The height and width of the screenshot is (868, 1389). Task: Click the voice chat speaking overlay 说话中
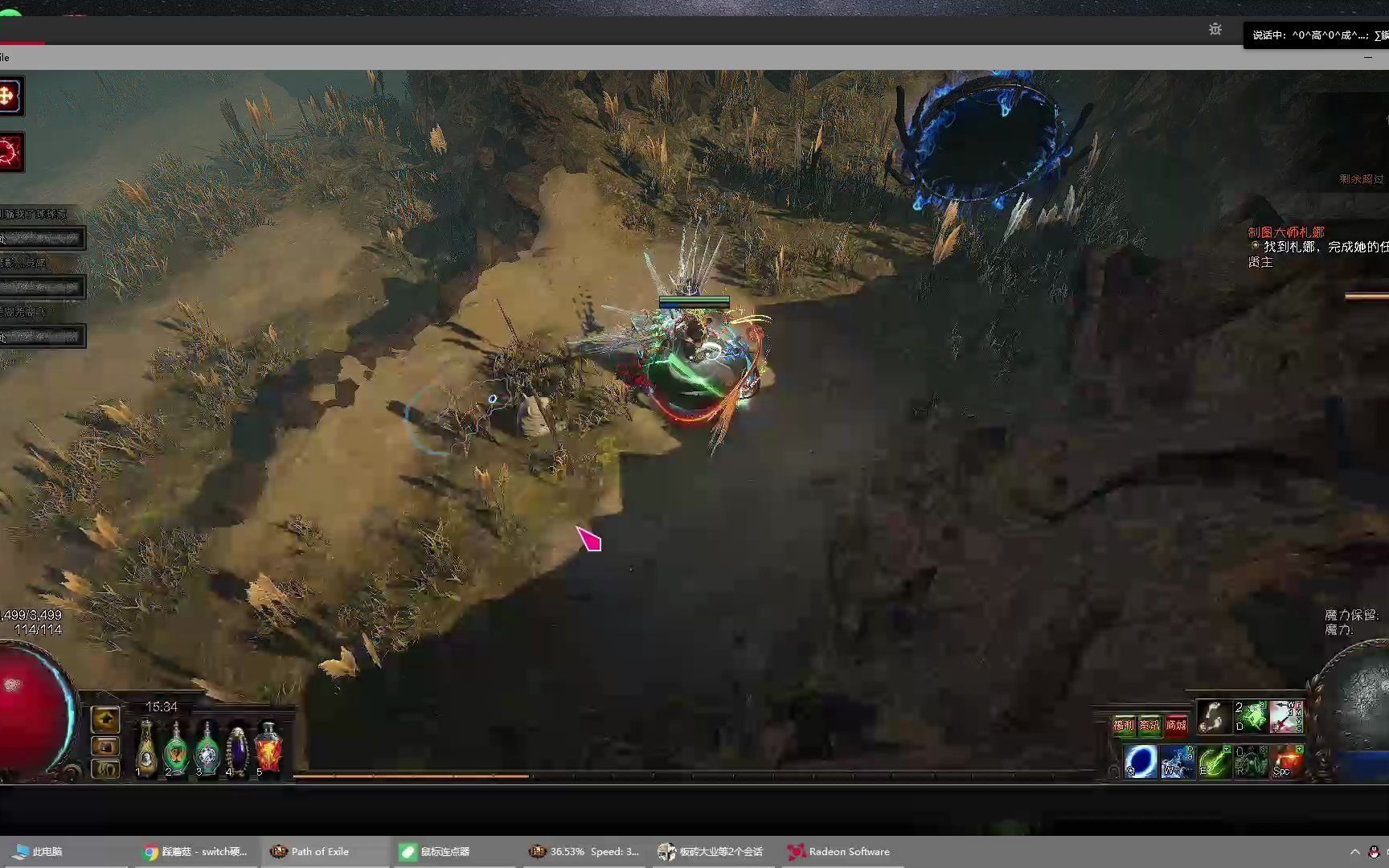[1316, 35]
